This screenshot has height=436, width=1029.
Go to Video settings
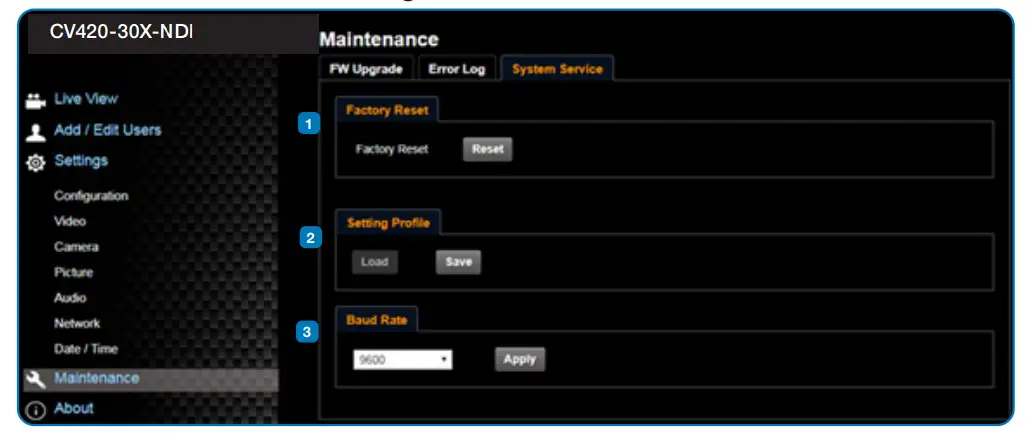pos(70,221)
